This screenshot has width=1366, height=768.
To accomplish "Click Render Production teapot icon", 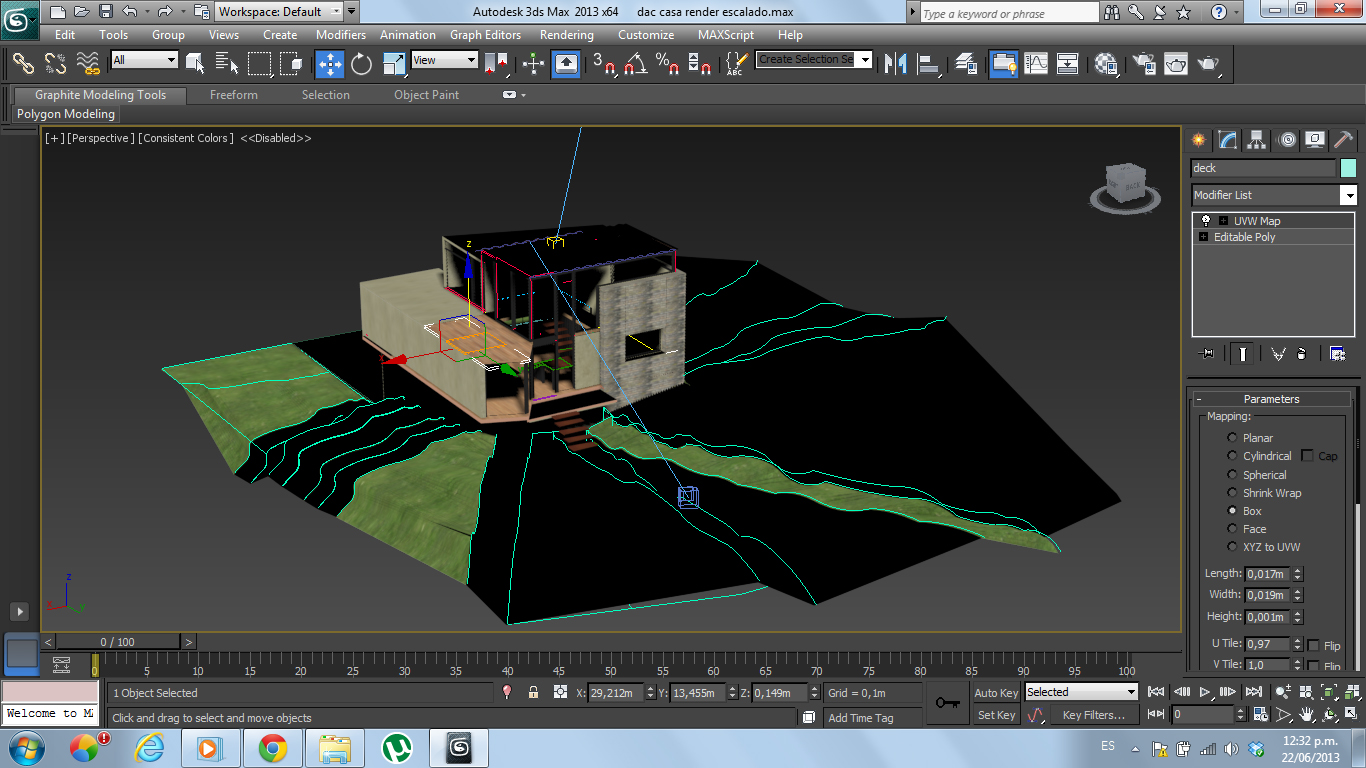I will 1208,63.
